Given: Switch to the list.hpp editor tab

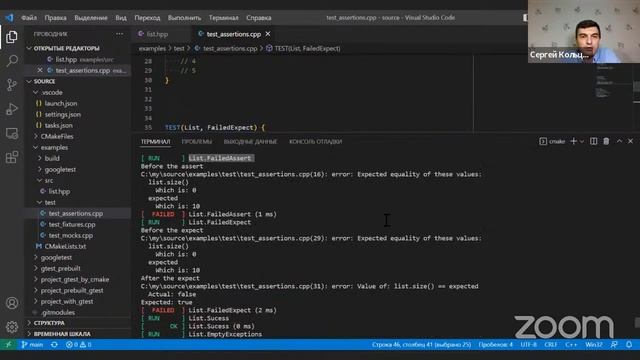Looking at the screenshot, I should 157,34.
